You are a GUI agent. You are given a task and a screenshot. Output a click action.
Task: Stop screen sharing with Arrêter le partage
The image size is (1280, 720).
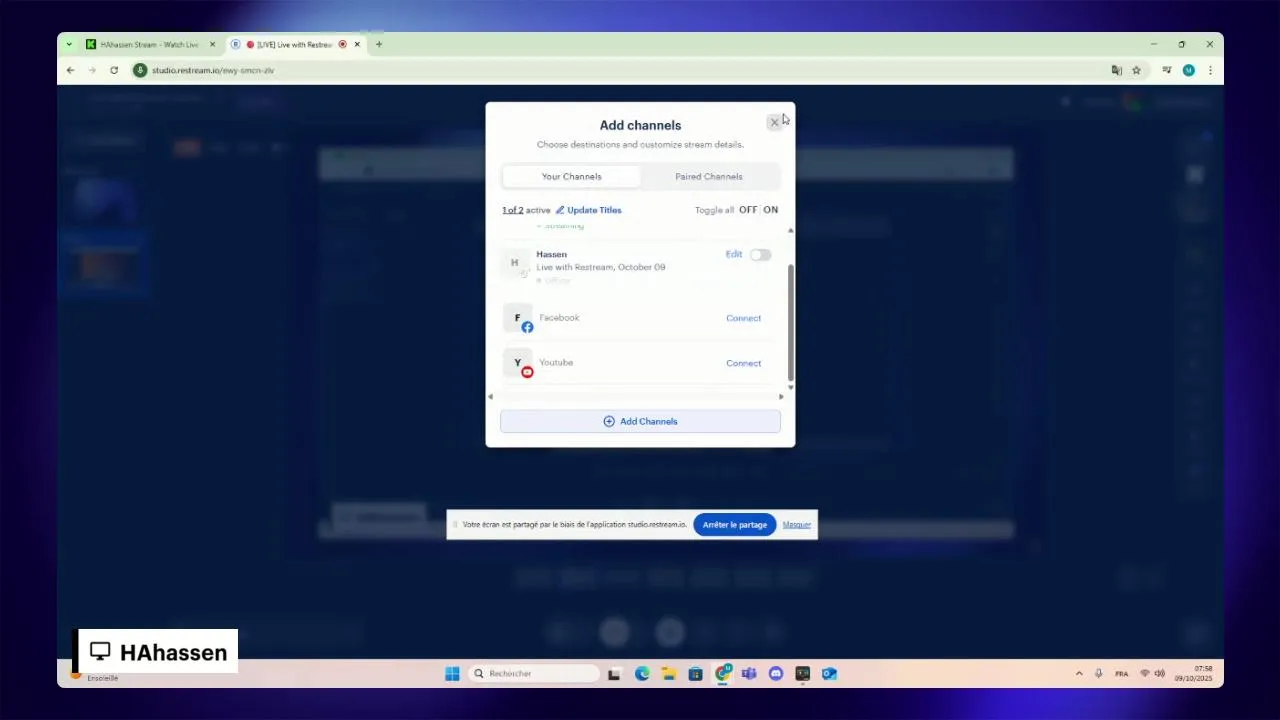coord(734,525)
